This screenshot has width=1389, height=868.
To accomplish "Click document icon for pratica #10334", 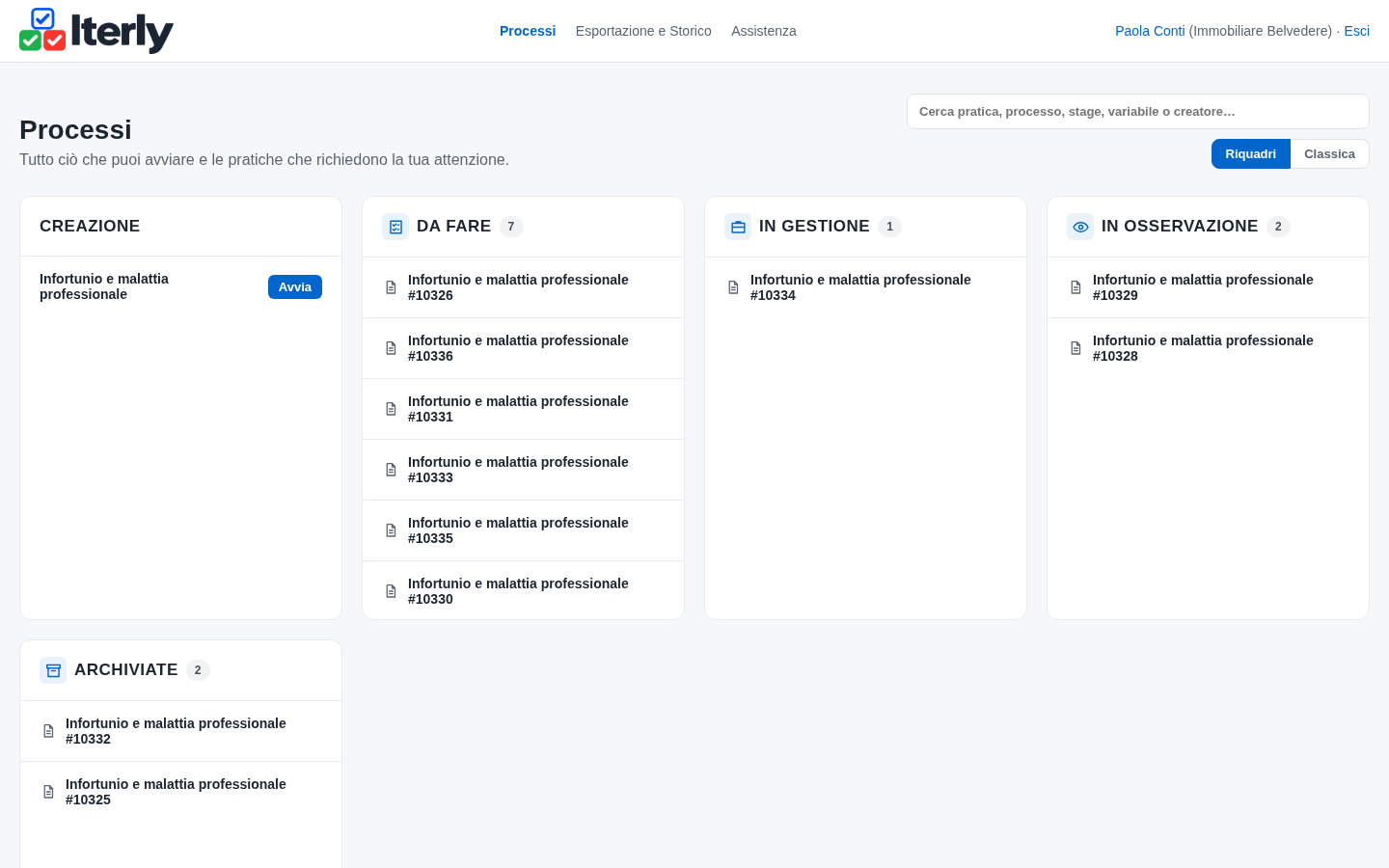I will pyautogui.click(x=733, y=287).
